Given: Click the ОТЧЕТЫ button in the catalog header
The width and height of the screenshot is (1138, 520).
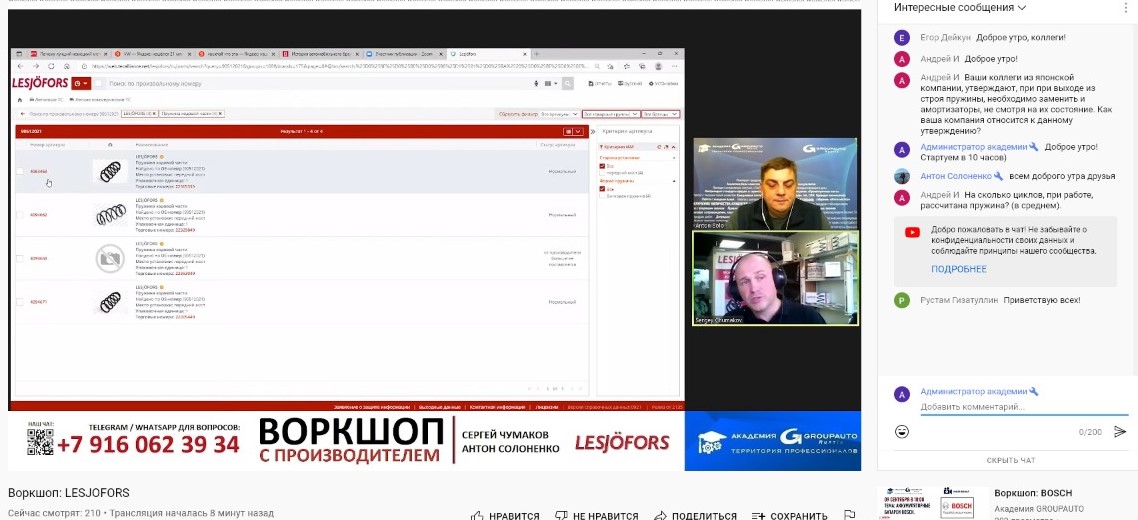Looking at the screenshot, I should [x=600, y=84].
